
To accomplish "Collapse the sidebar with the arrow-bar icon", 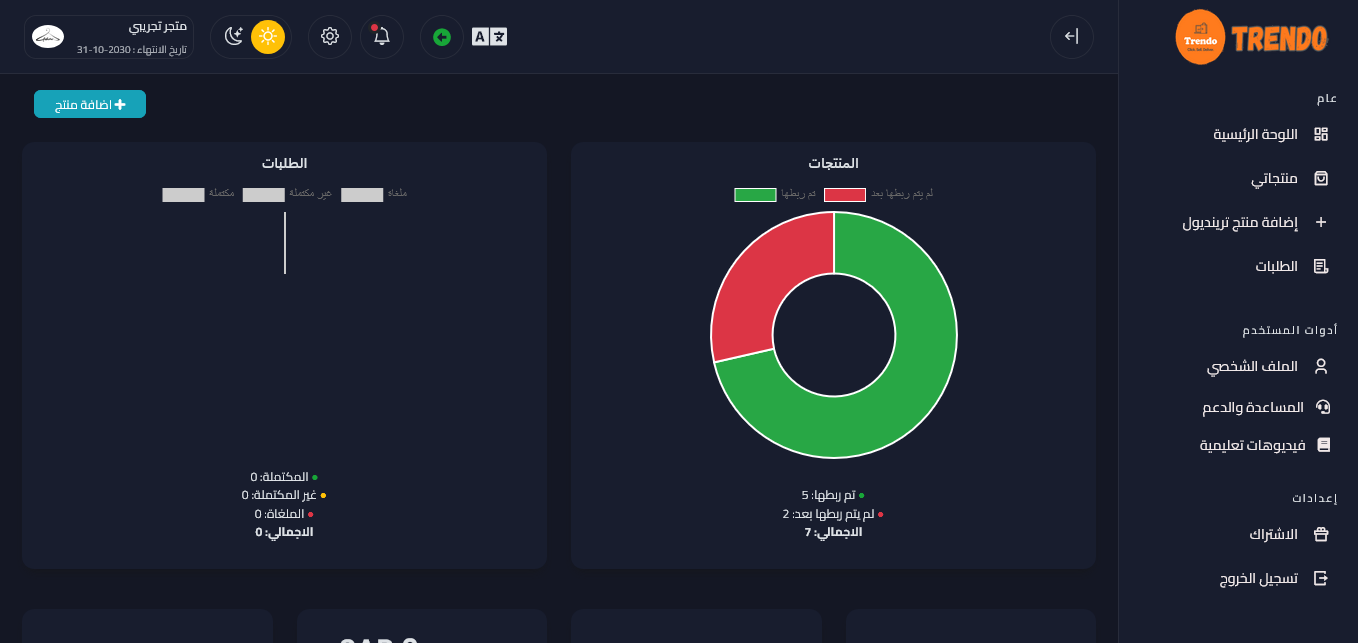I will tap(1071, 37).
